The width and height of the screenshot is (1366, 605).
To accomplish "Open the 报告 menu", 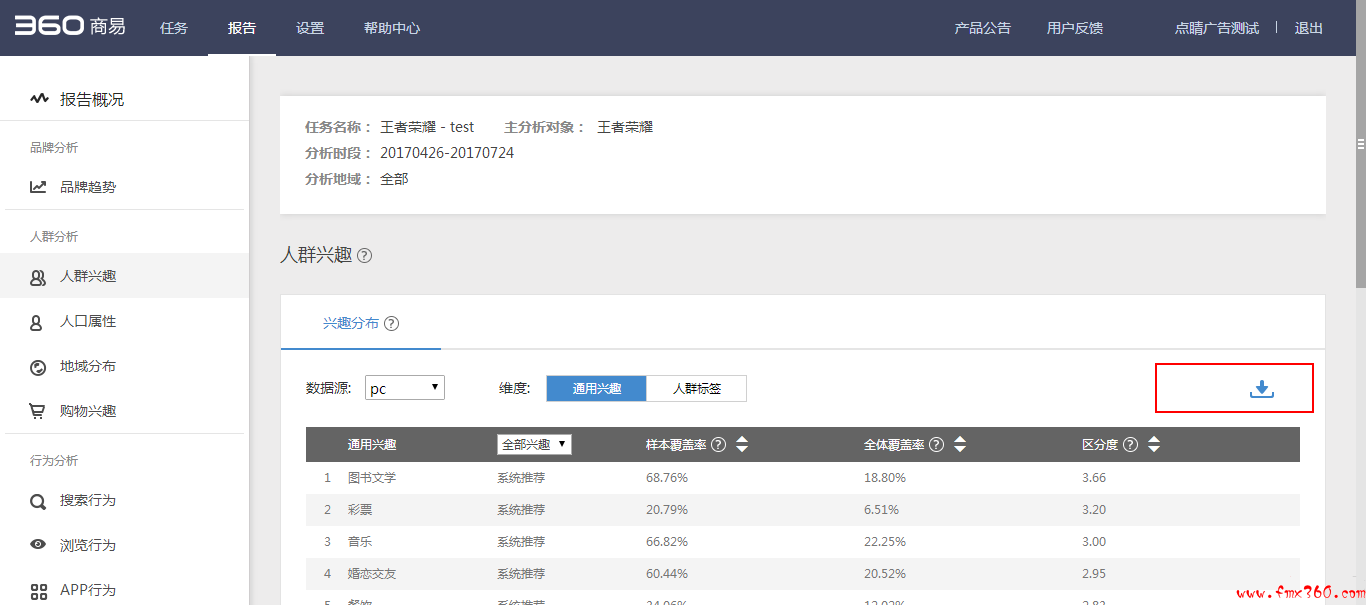I will 242,28.
